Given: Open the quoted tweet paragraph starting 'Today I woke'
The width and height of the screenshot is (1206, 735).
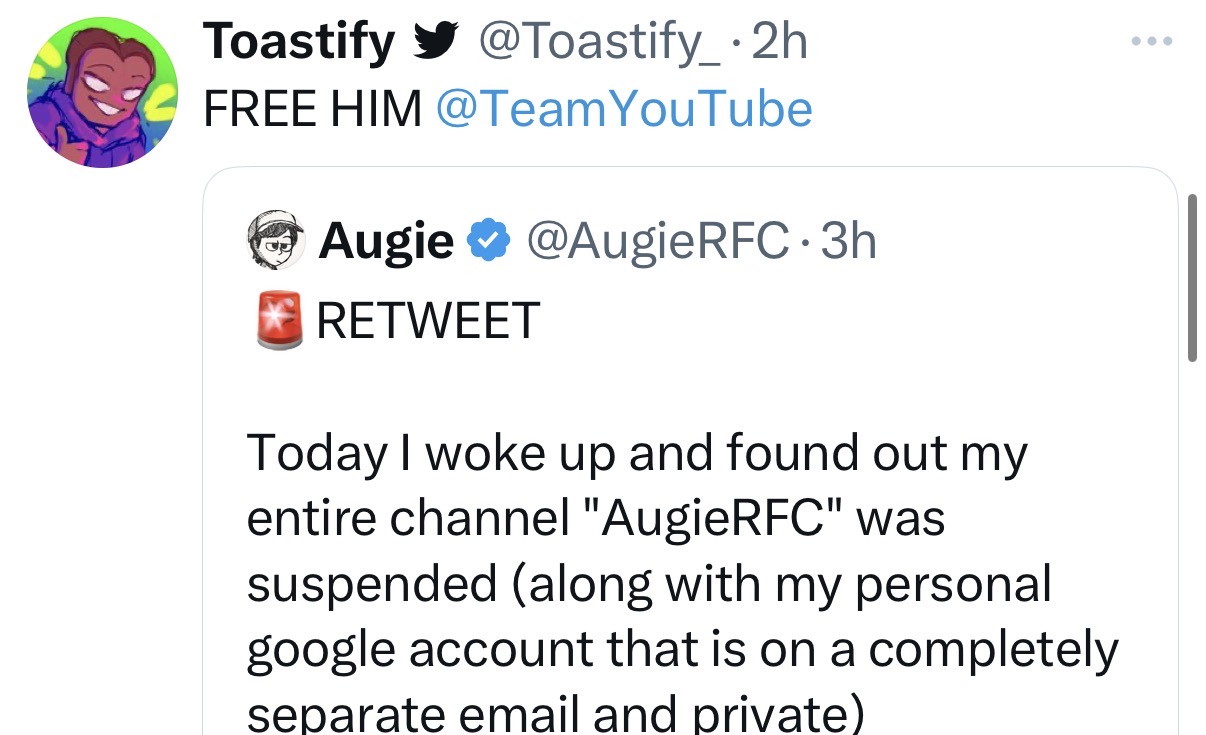Looking at the screenshot, I should click(x=683, y=584).
